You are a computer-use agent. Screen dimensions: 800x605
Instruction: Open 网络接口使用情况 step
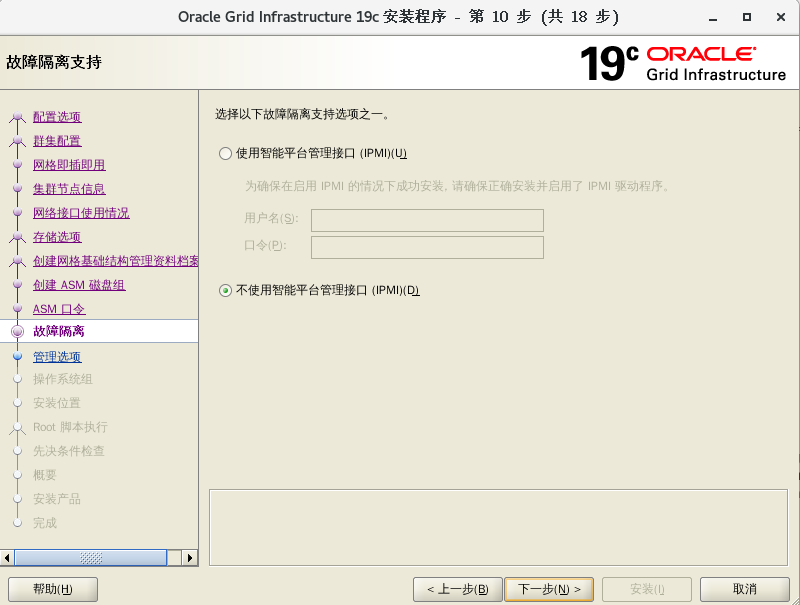81,213
